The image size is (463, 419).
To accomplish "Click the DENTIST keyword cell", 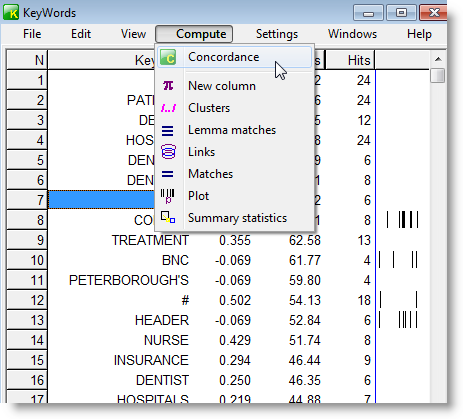I will click(x=162, y=380).
